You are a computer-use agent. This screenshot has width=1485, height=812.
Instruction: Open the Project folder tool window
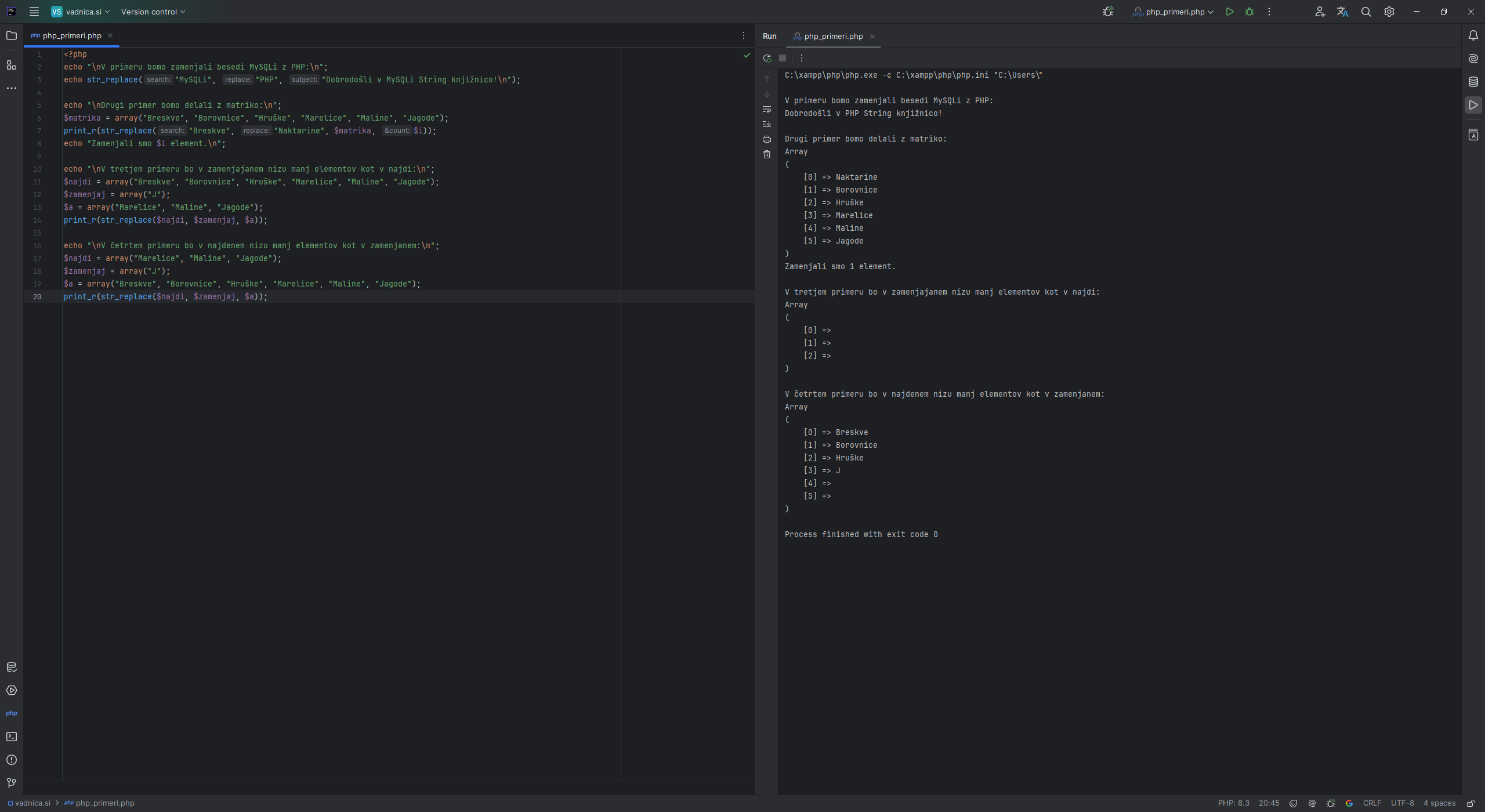coord(12,36)
